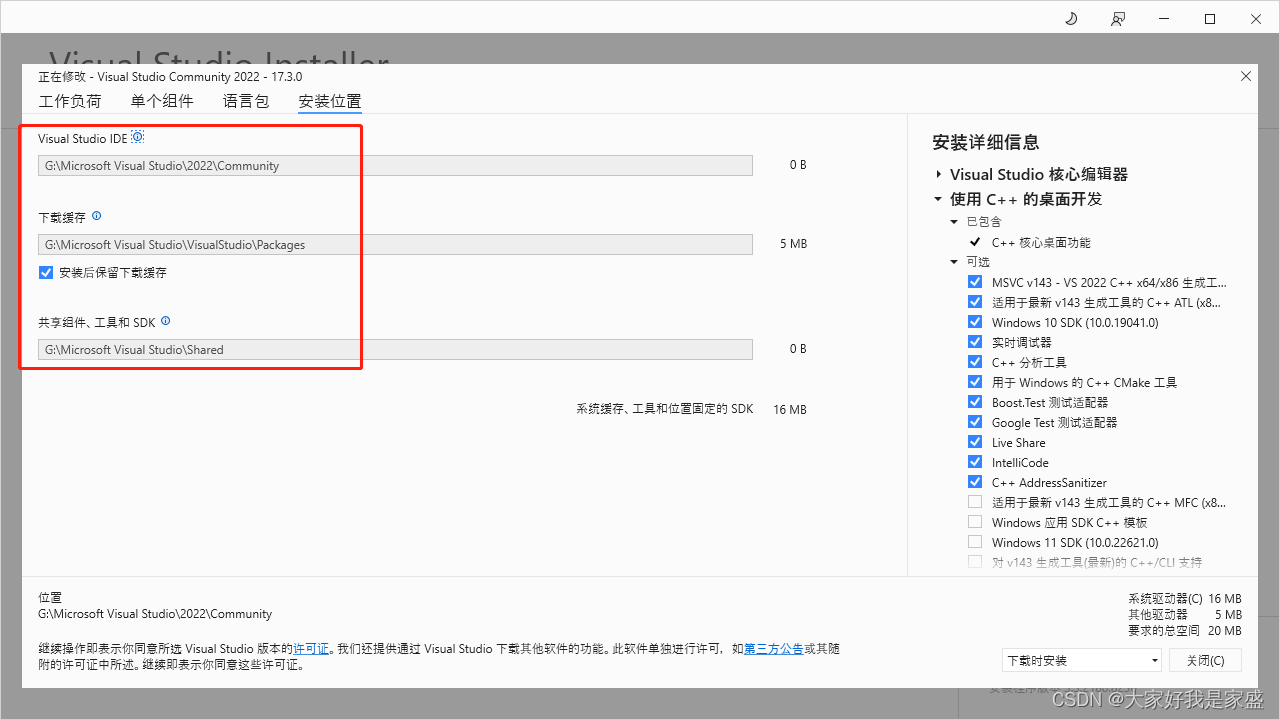The width and height of the screenshot is (1280, 720).
Task: Check C++ MFC for v143 tools option
Action: click(975, 502)
